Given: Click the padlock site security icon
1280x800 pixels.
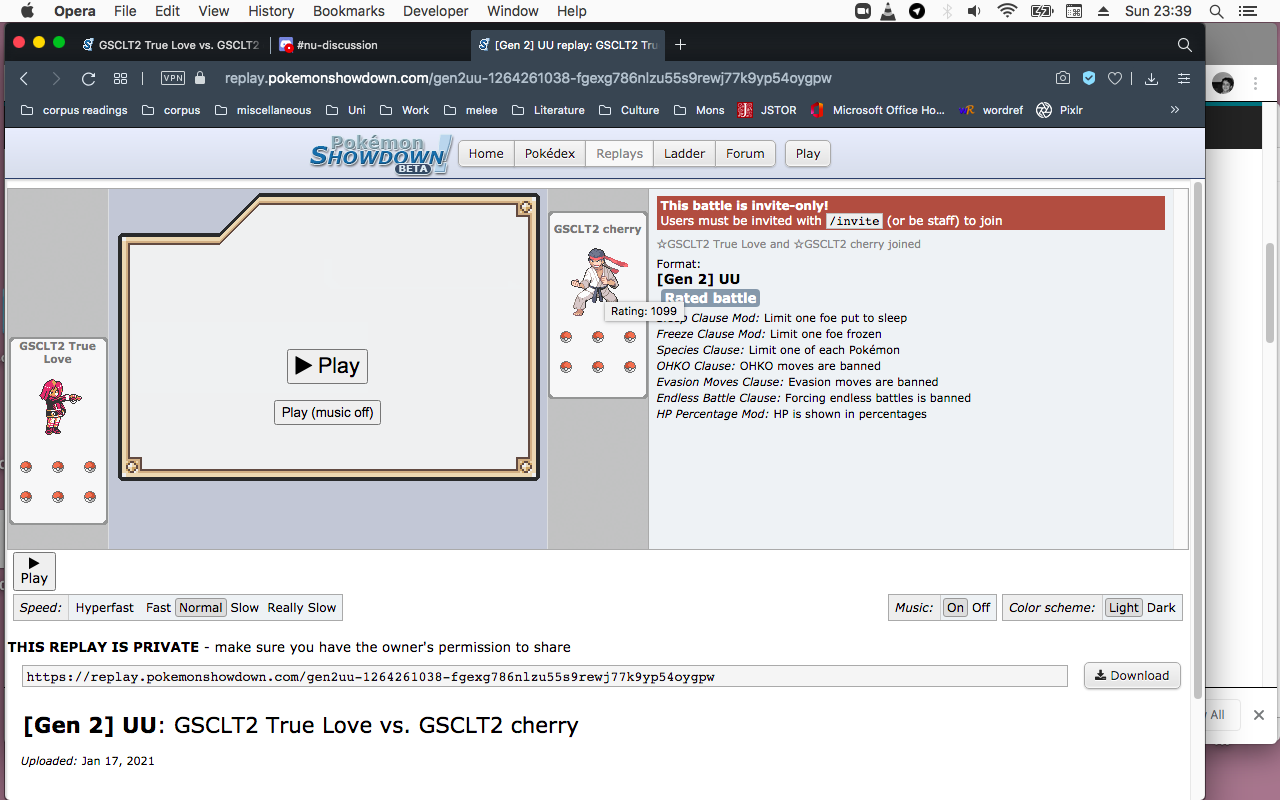Looking at the screenshot, I should 200,78.
